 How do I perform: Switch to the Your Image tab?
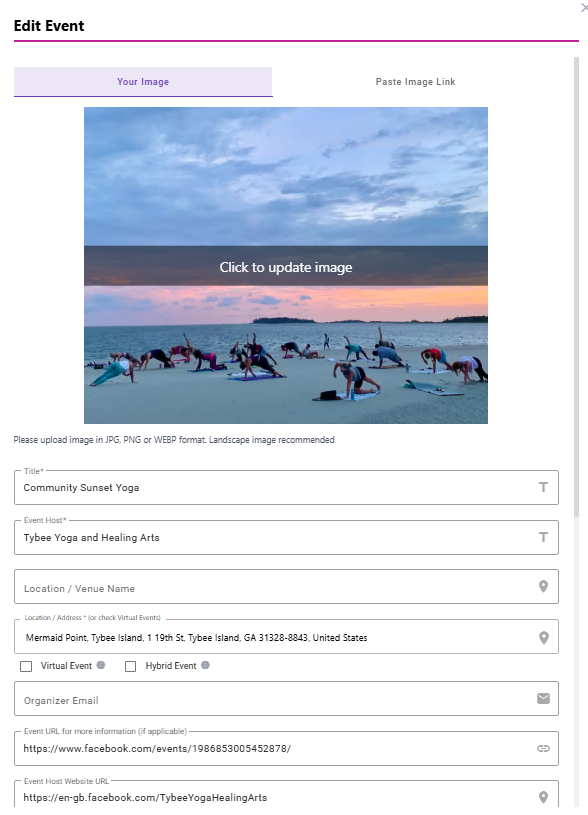click(143, 82)
